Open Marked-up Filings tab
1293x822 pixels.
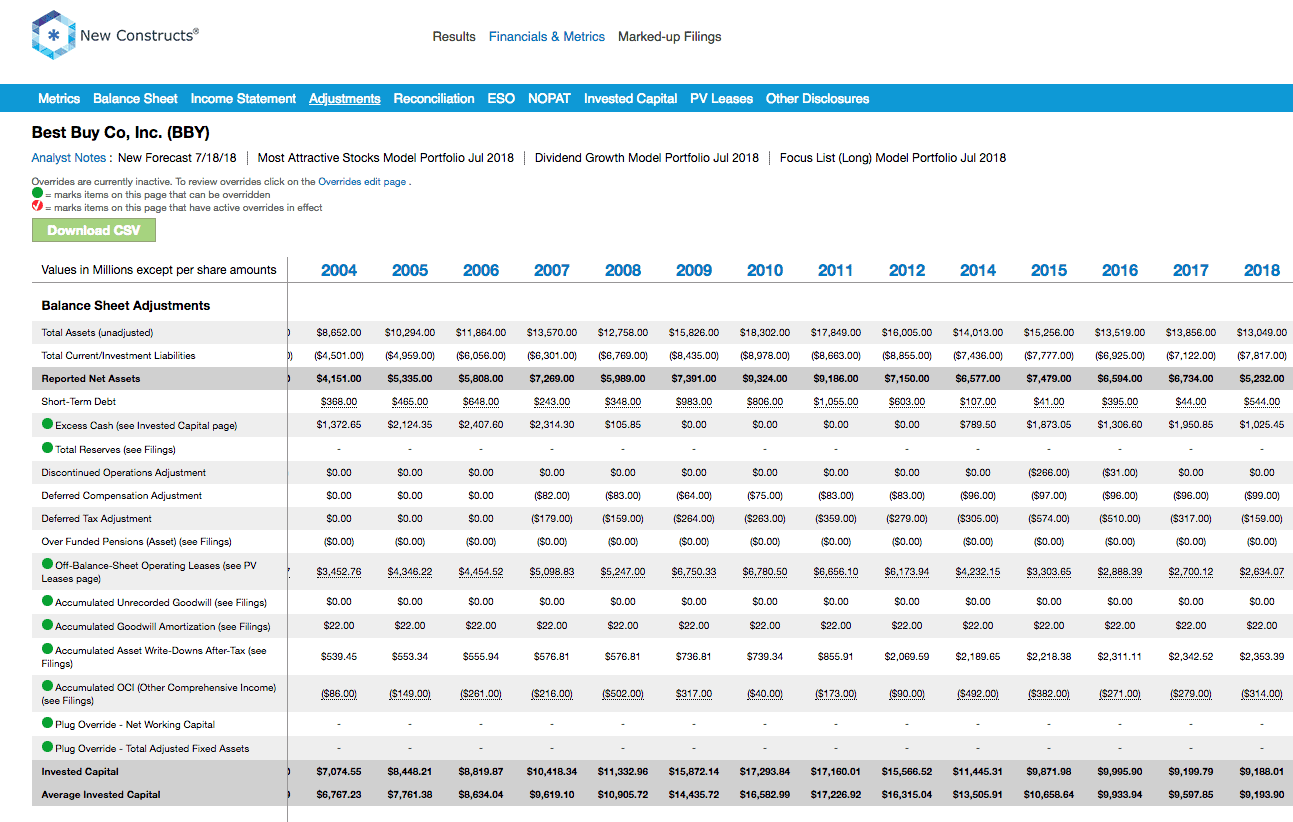(670, 36)
